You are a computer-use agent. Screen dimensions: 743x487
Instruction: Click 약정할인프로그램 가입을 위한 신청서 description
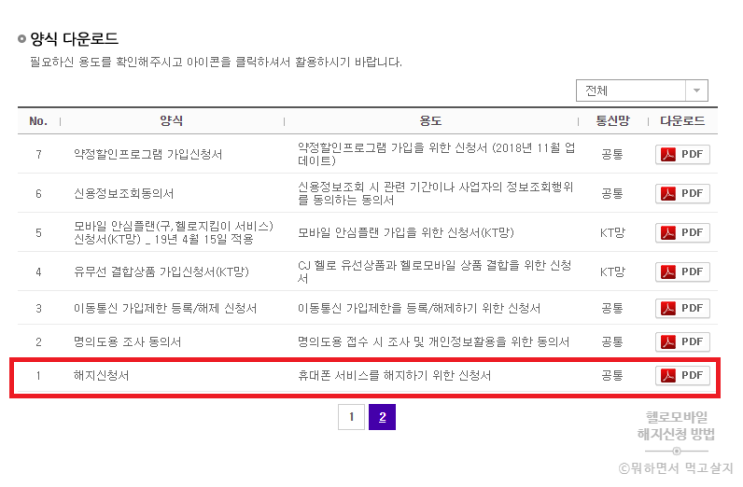pos(436,154)
